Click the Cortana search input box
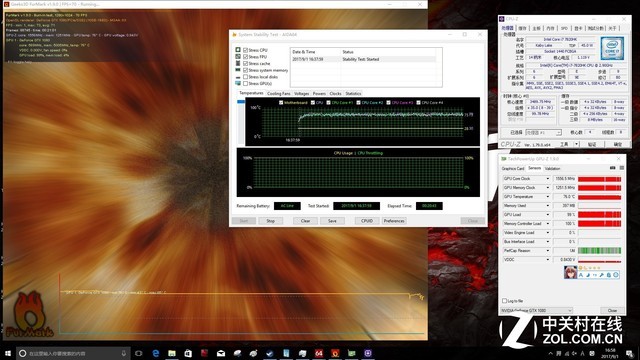Screen dimensions: 640x360 [73, 353]
